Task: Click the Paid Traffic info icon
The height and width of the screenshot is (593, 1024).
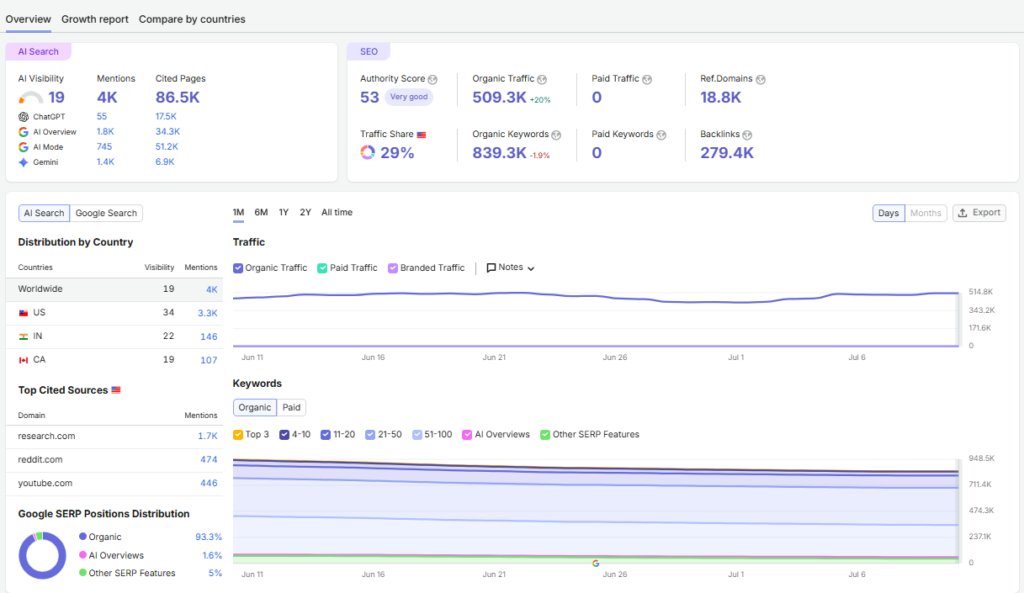Action: tap(647, 79)
